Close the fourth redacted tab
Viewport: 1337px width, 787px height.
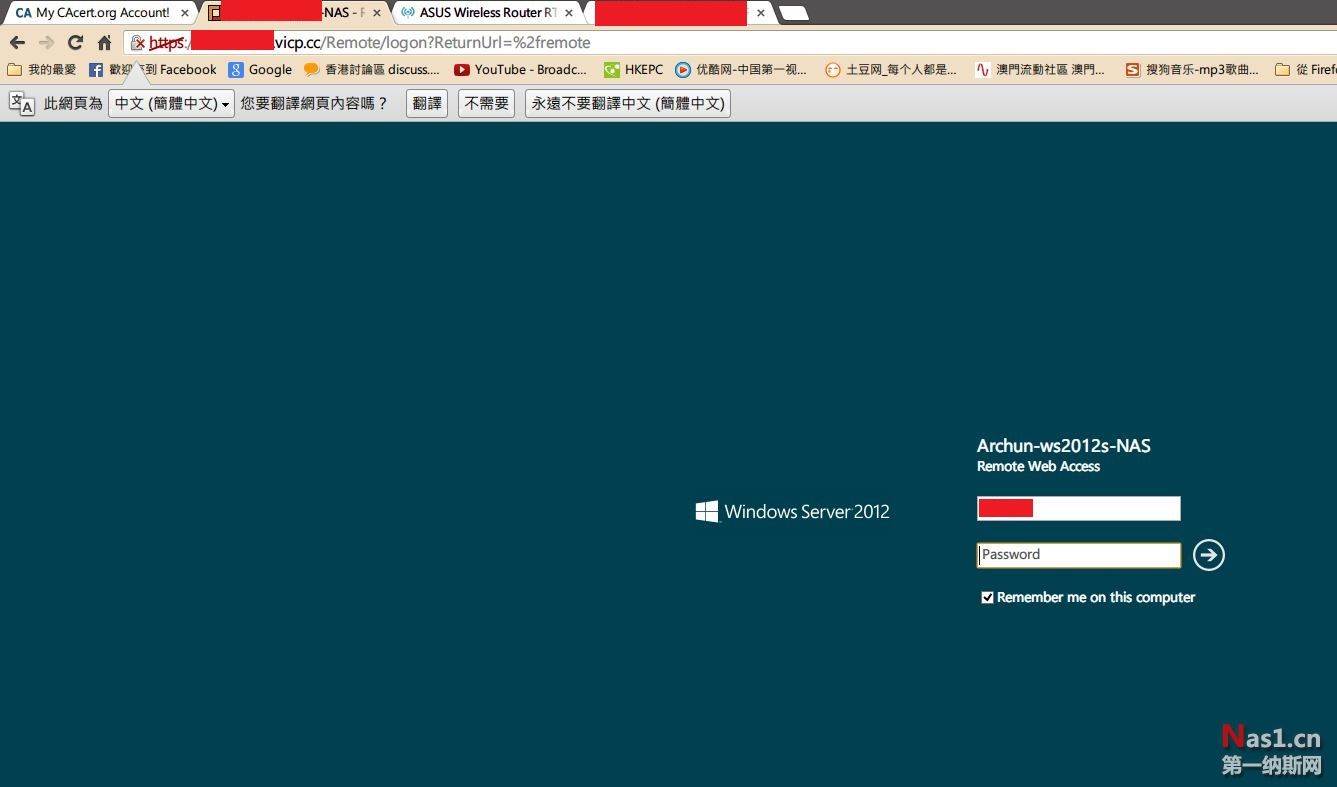click(761, 13)
